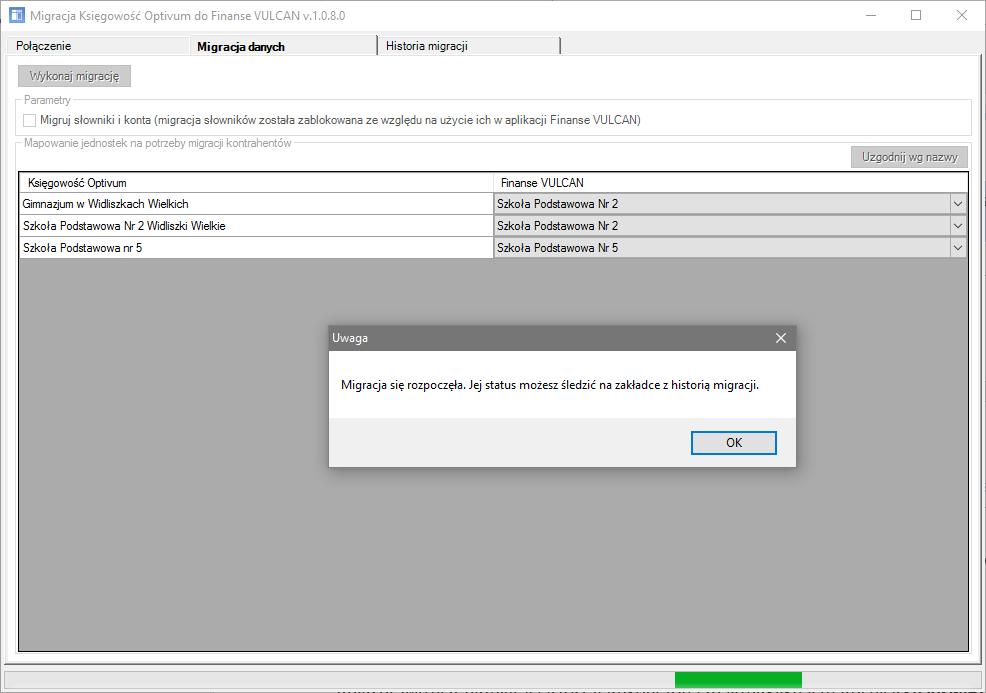Screen dimensions: 986x693
Task: Select the Gimnazjum w Widliszkach Wielkich cell
Action: (256, 204)
